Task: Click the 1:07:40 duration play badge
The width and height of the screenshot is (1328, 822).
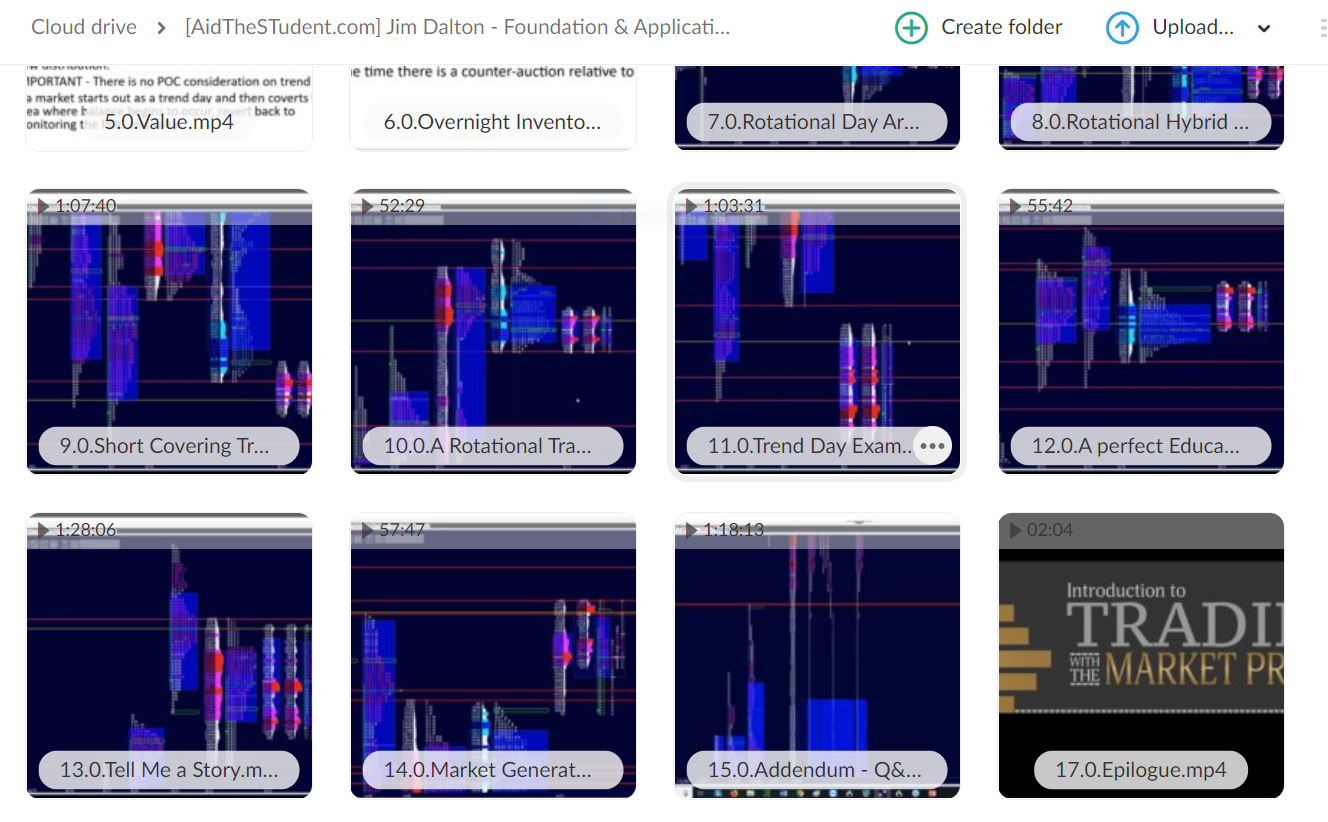Action: (x=76, y=205)
